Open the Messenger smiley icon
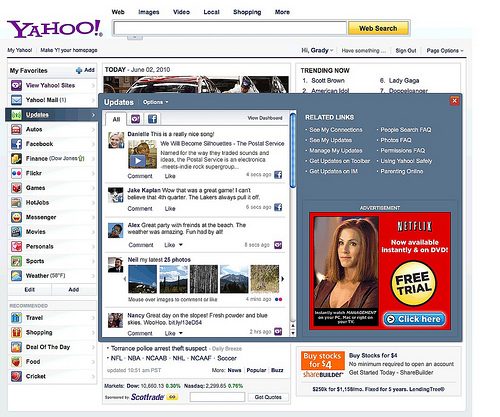This screenshot has width=500, height=417. pyautogui.click(x=16, y=217)
